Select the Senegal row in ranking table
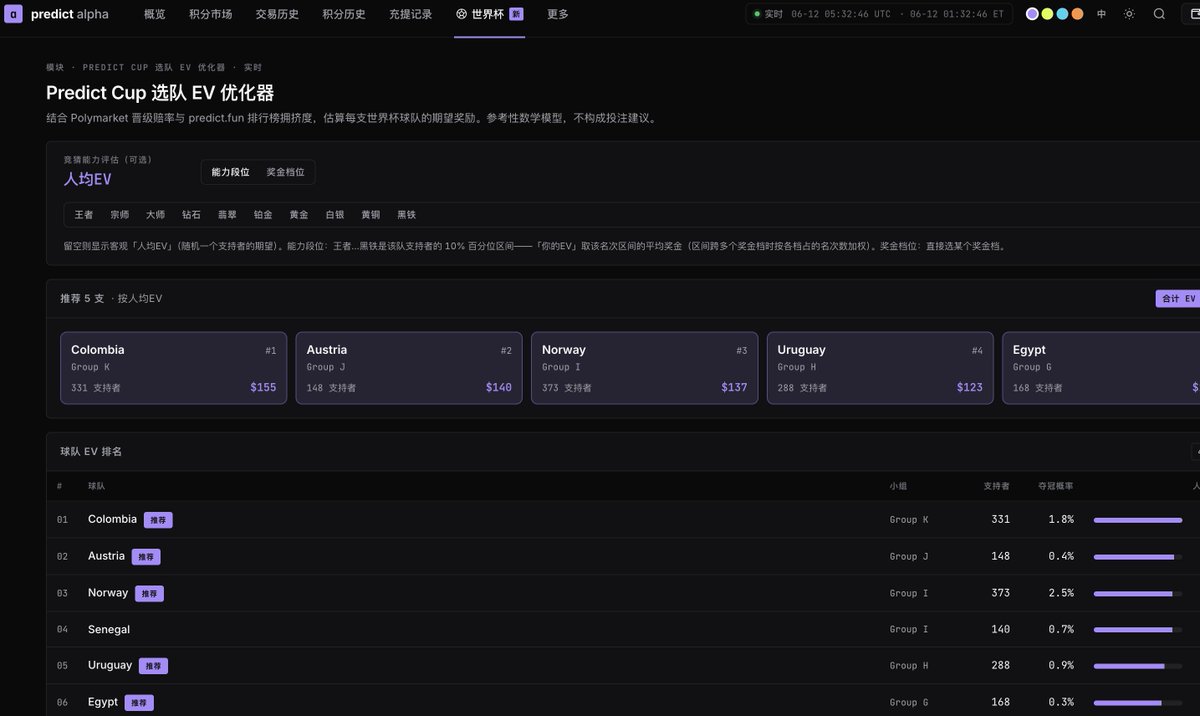 click(623, 629)
